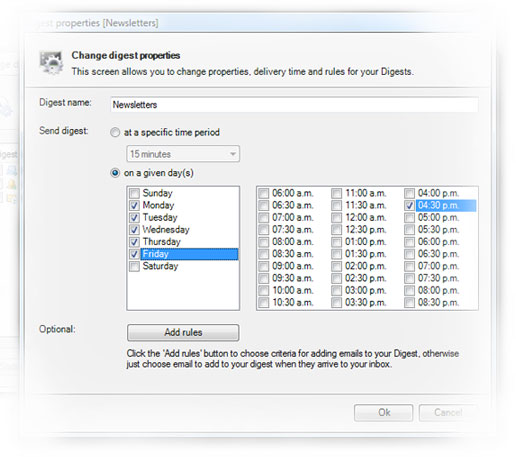Tick the 08:00 p.m. checkbox

(409, 291)
